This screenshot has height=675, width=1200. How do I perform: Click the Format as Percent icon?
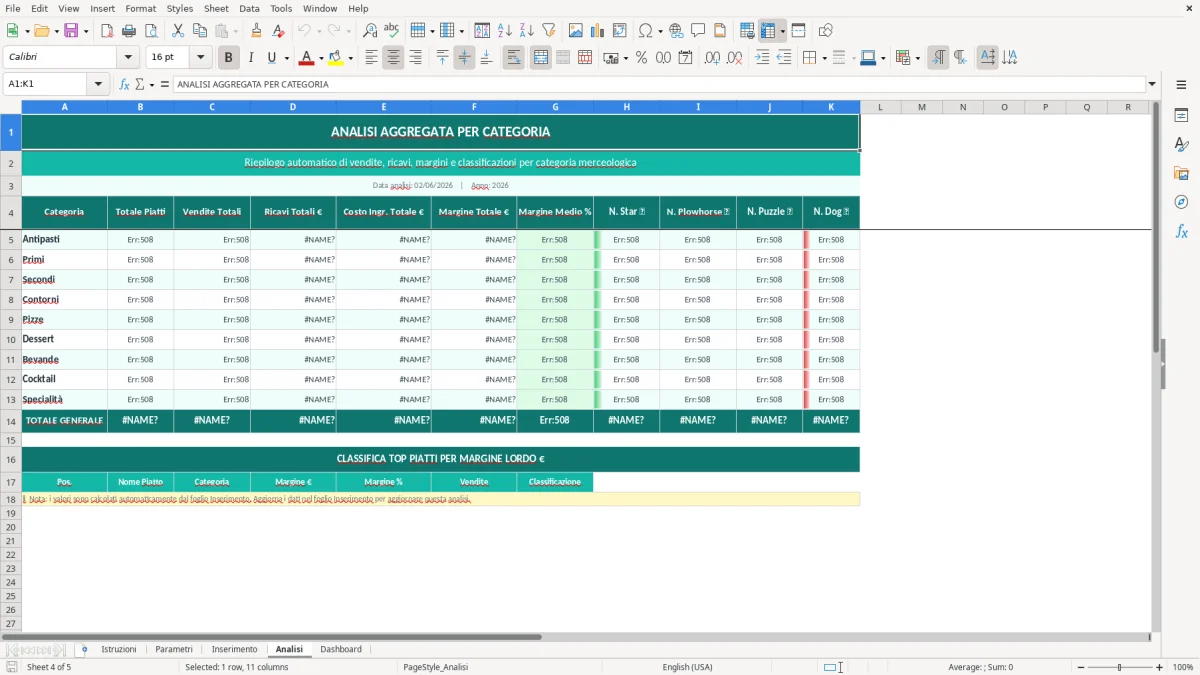tap(641, 58)
